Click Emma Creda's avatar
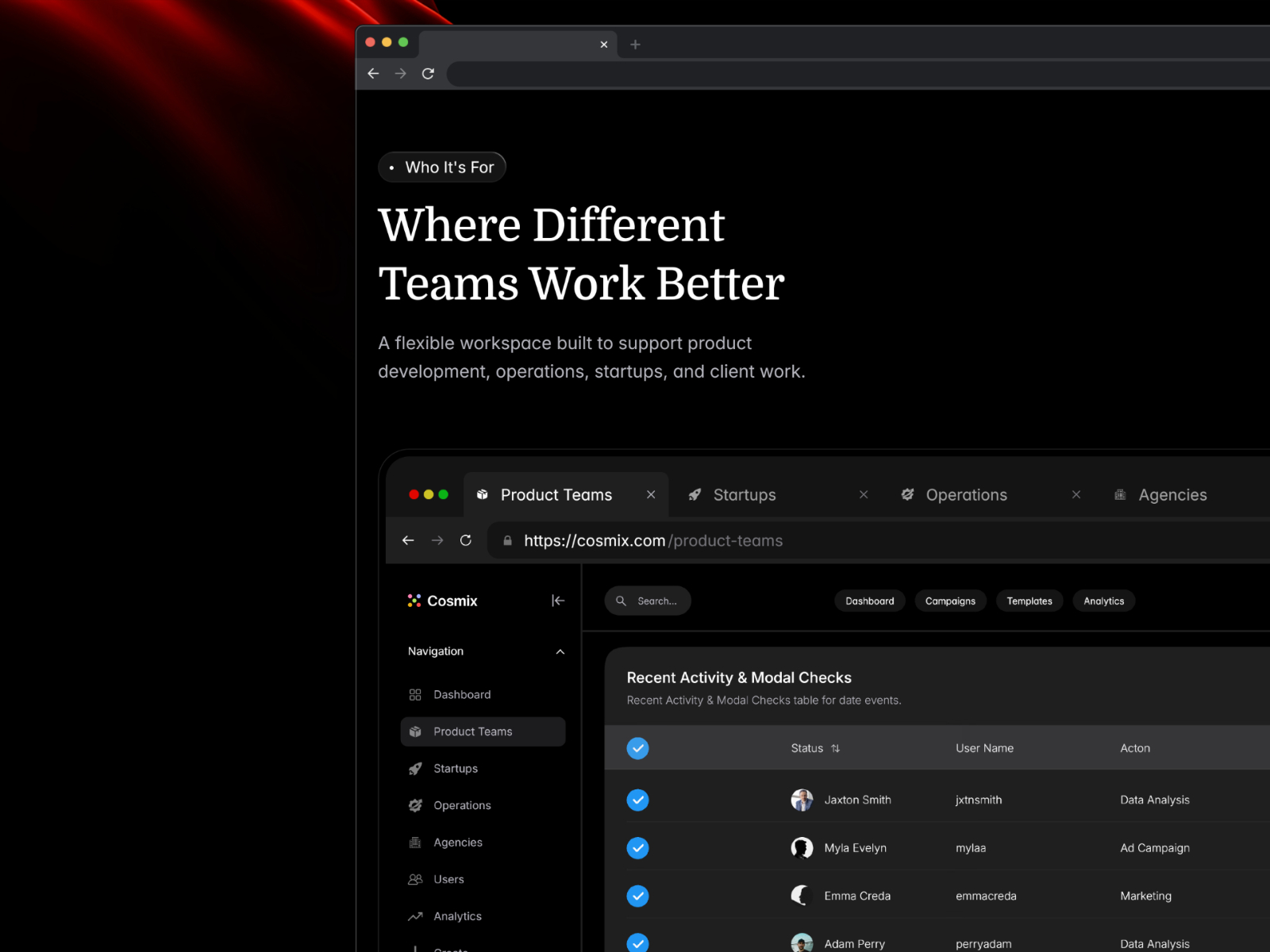 click(x=802, y=896)
